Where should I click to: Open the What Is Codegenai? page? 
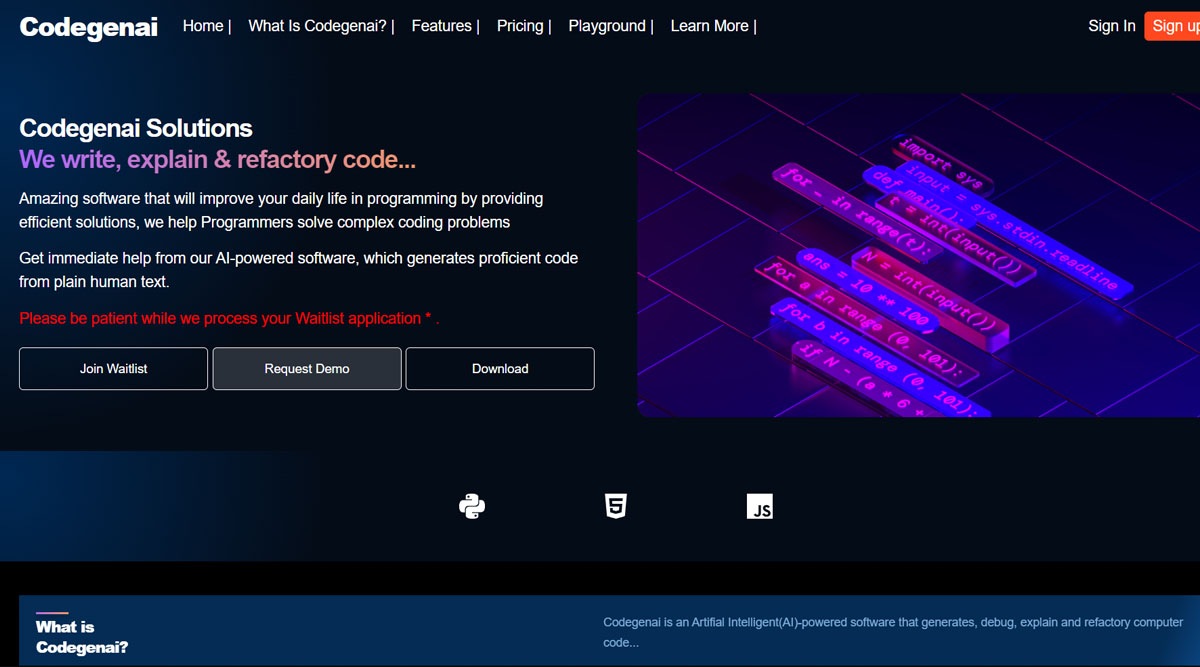coord(316,26)
